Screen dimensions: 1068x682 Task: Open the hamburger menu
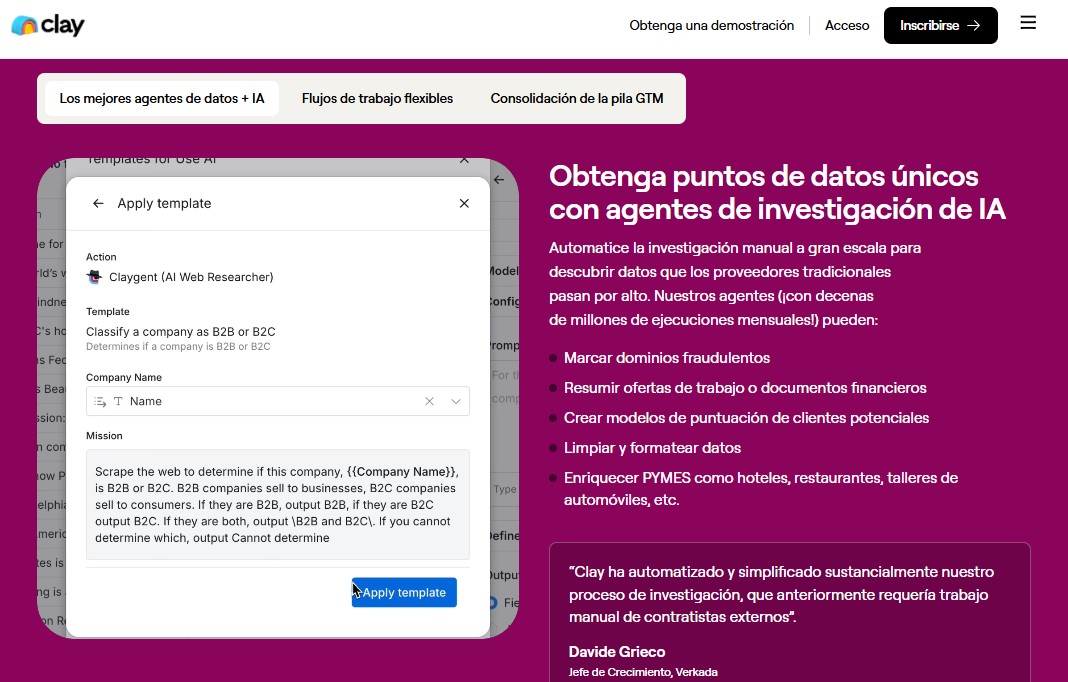click(x=1028, y=23)
